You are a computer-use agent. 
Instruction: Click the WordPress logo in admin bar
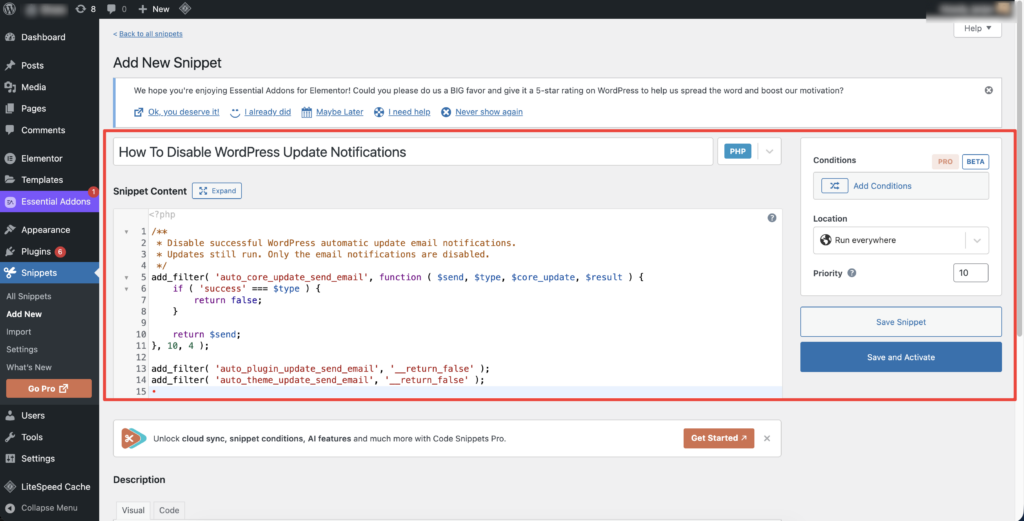click(x=10, y=9)
